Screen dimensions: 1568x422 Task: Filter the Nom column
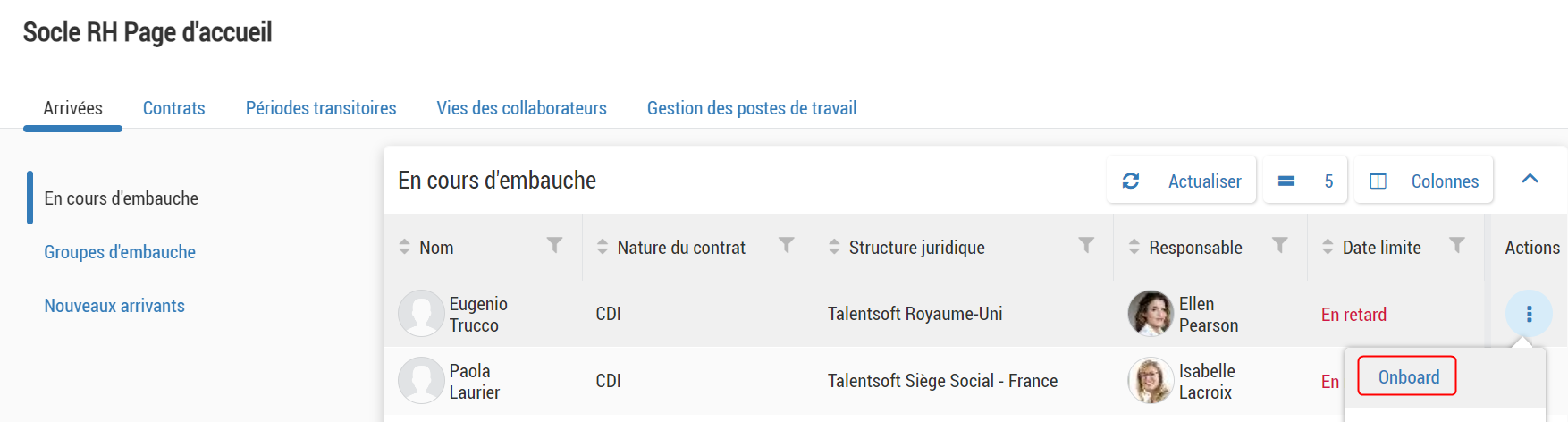tap(555, 245)
